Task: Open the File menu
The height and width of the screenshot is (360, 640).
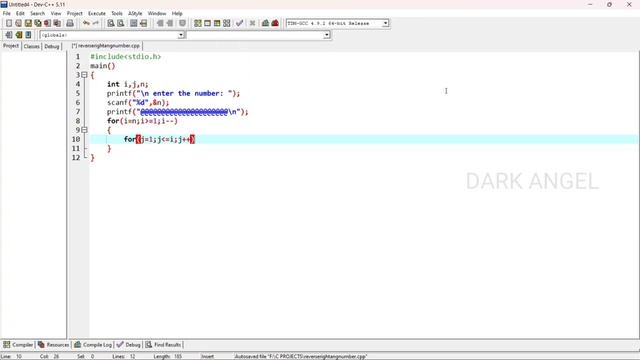Action: pyautogui.click(x=7, y=13)
